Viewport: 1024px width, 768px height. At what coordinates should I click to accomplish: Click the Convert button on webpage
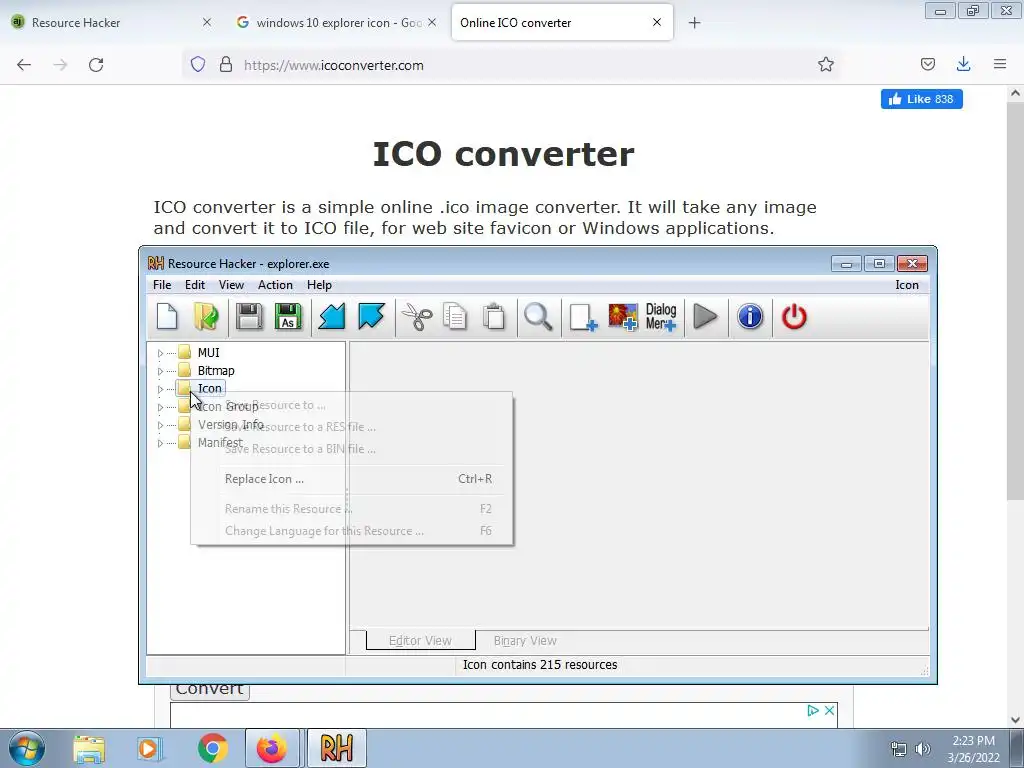coord(210,690)
